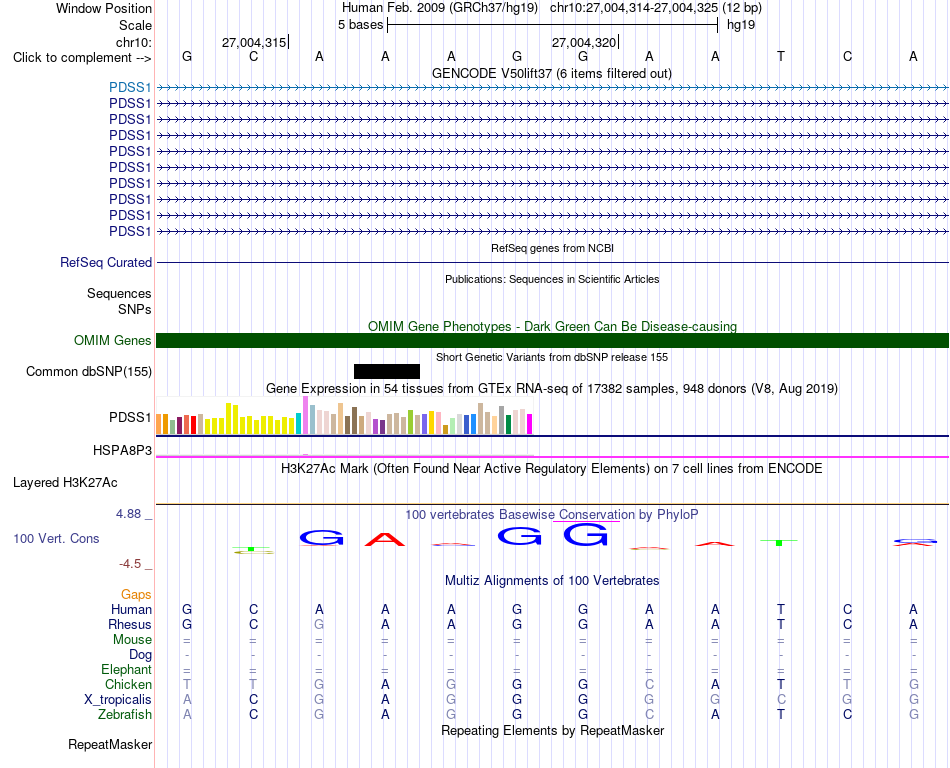Image resolution: width=950 pixels, height=768 pixels.
Task: Select the chr10: ruler label
Action: tap(133, 42)
